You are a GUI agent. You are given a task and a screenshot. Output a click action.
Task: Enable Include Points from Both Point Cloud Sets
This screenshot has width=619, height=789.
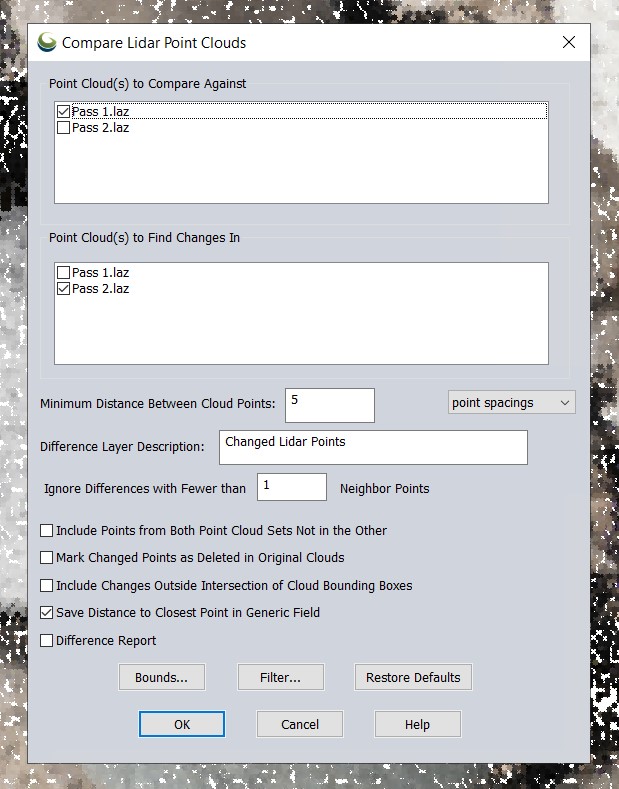coord(46,530)
